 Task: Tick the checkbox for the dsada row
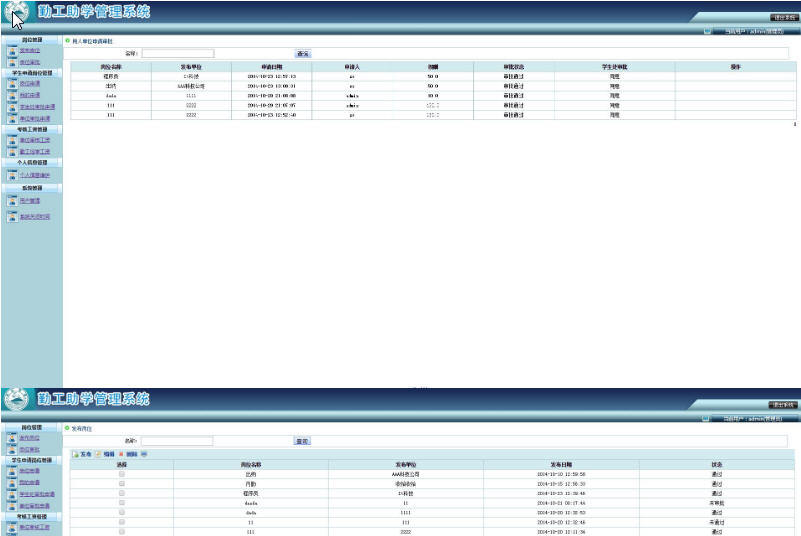point(122,502)
